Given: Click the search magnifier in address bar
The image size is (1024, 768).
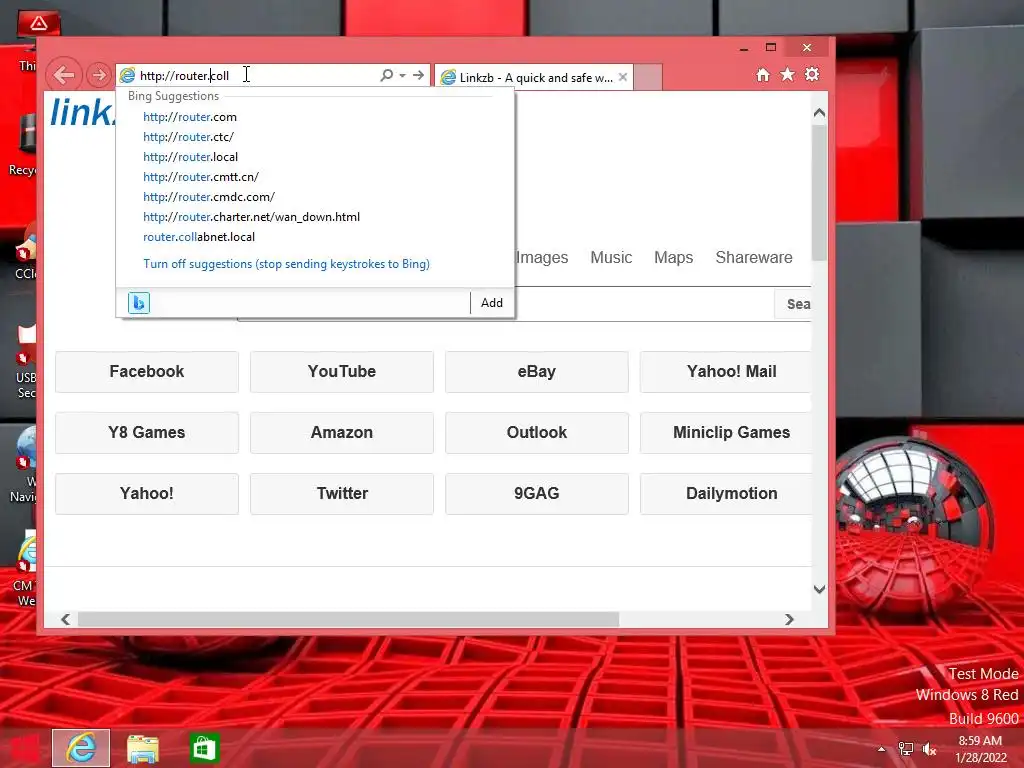Looking at the screenshot, I should click(x=387, y=75).
